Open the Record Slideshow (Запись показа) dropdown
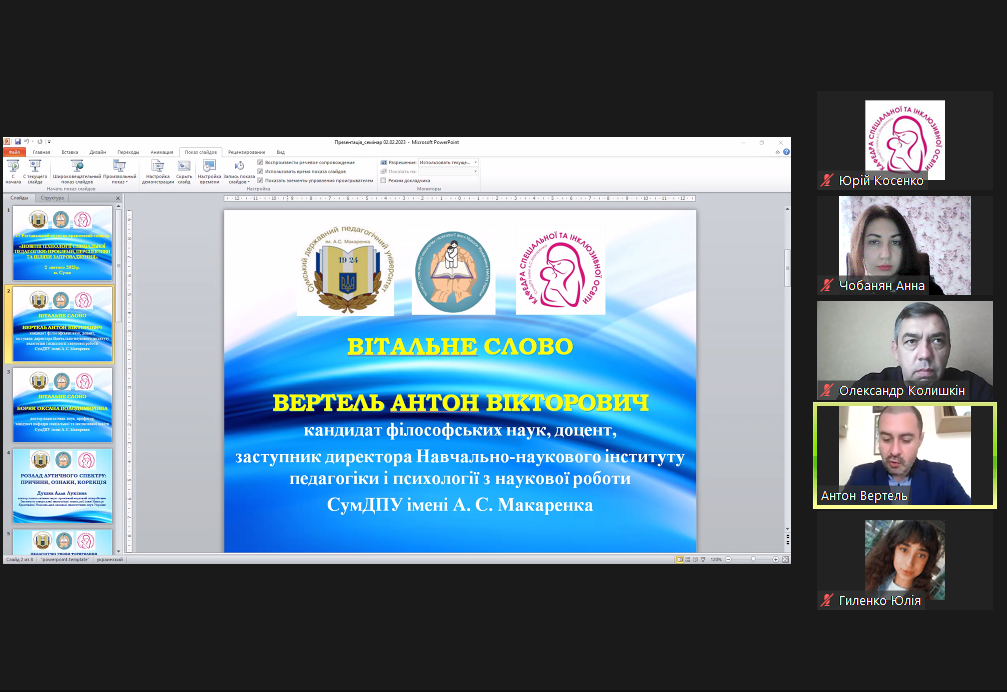Image resolution: width=1007 pixels, height=692 pixels. pos(239,170)
